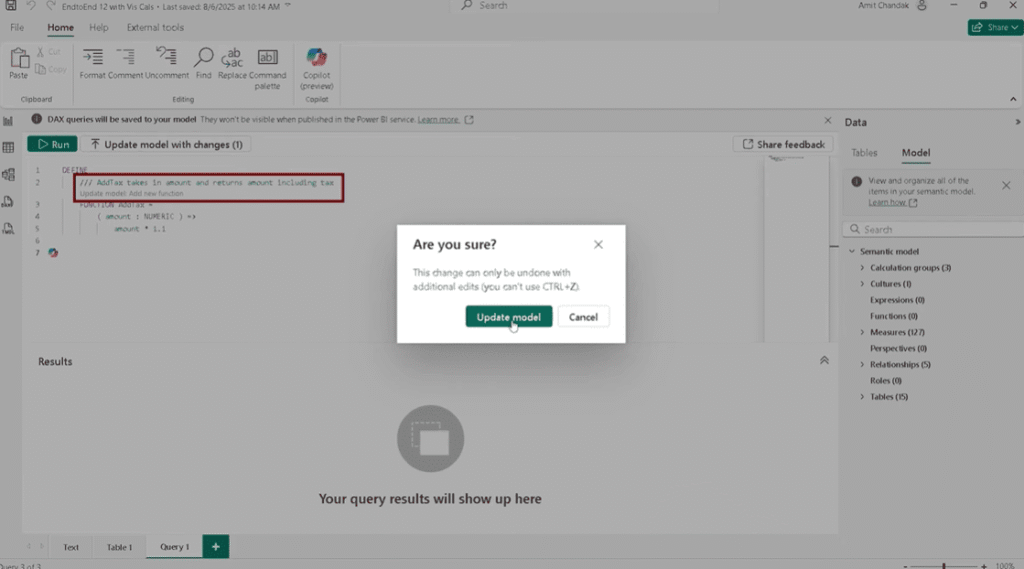Screen dimensions: 1024x569
Task: Select the Home ribbon tab
Action: point(60,27)
